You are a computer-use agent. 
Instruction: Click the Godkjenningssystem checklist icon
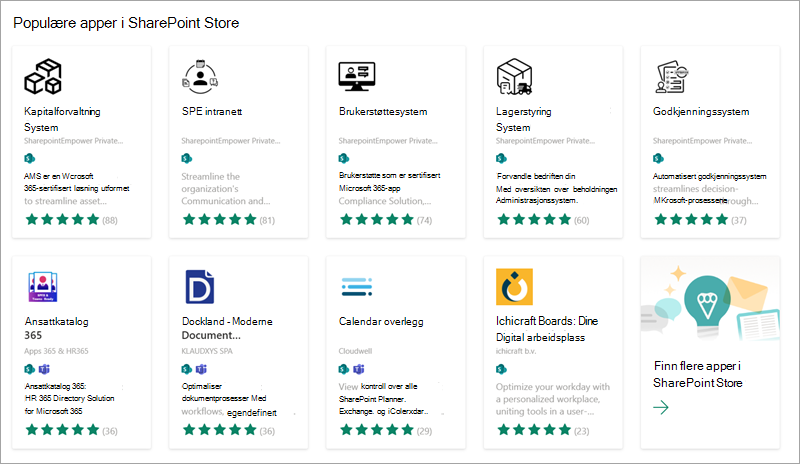[671, 77]
